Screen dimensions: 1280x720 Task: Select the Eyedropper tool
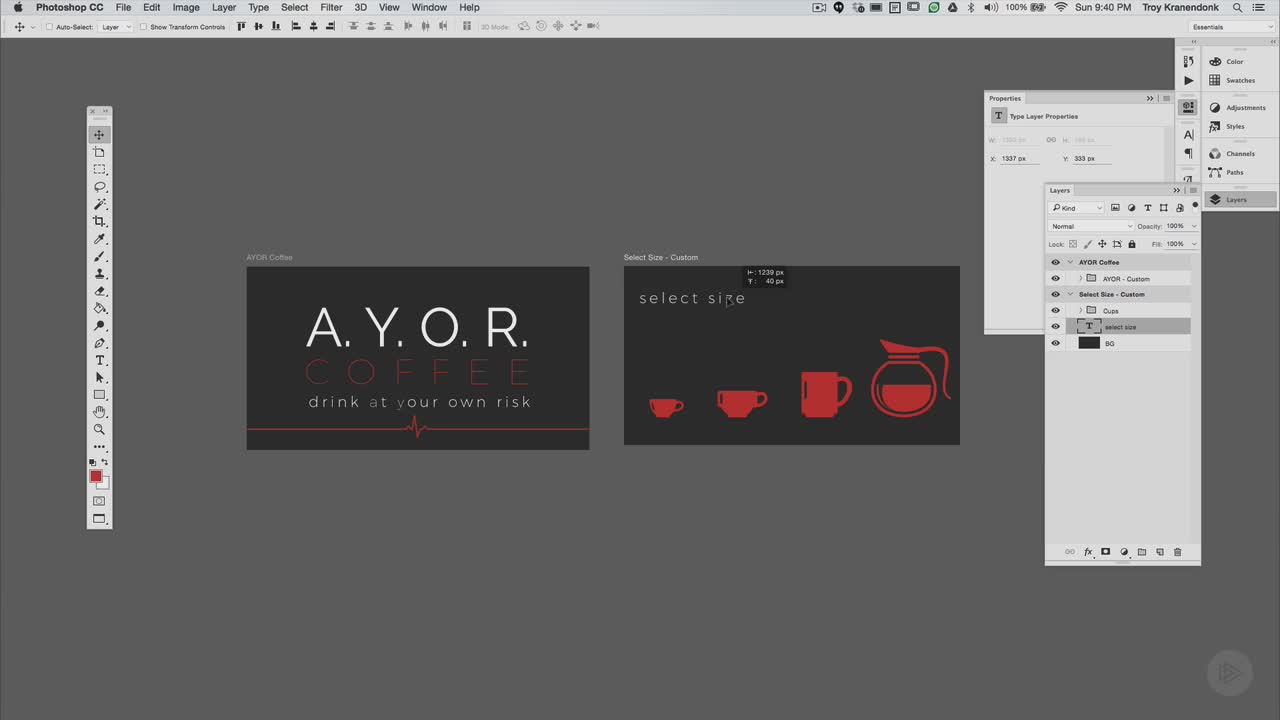[x=99, y=239]
